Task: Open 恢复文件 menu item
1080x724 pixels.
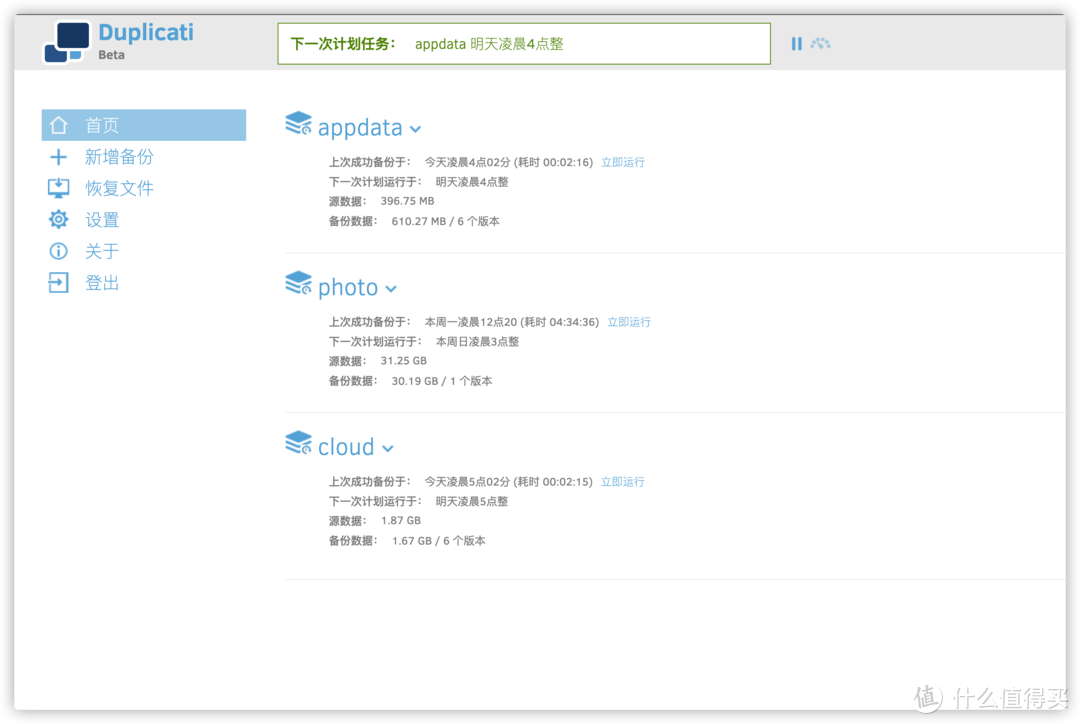Action: [119, 188]
